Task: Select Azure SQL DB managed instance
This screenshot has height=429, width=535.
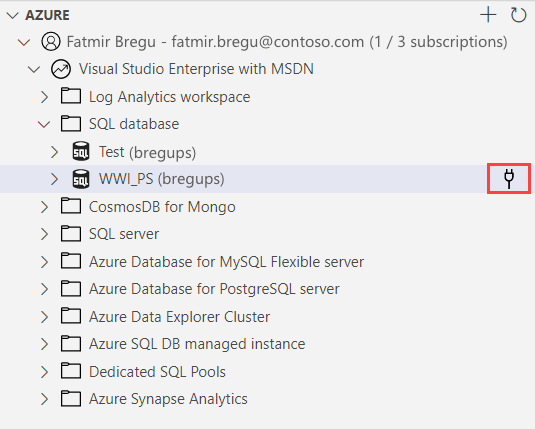Action: tap(197, 344)
